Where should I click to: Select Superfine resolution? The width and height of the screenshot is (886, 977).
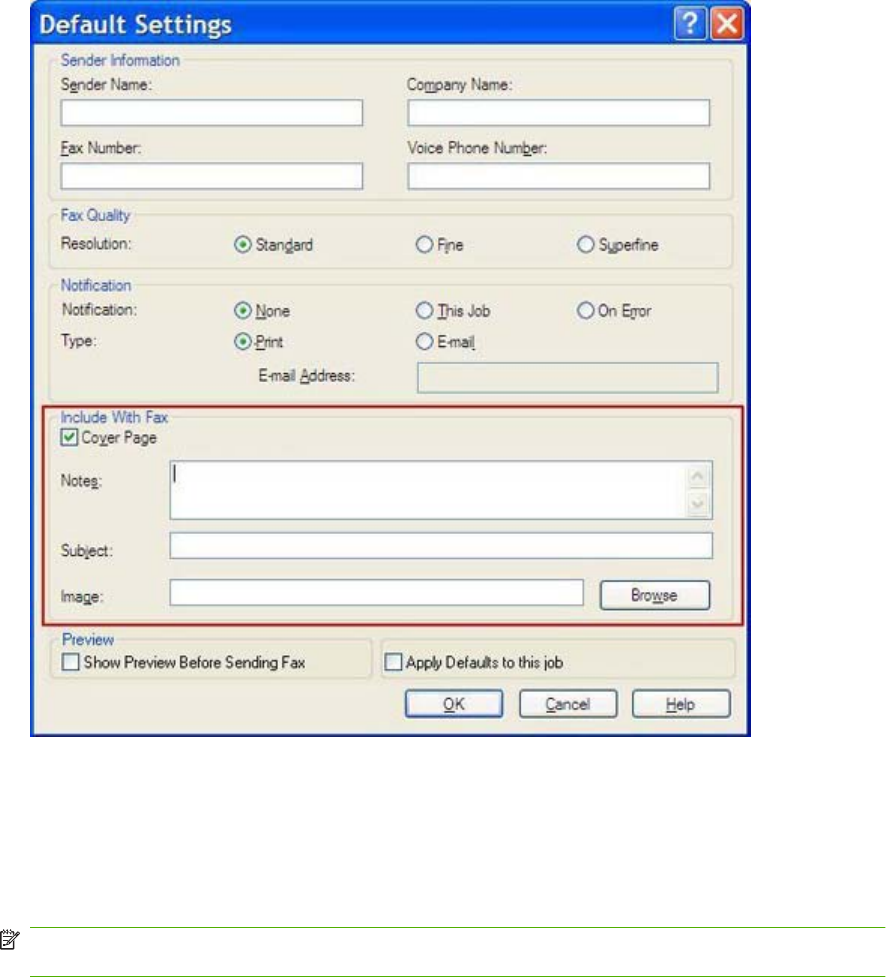(x=585, y=245)
